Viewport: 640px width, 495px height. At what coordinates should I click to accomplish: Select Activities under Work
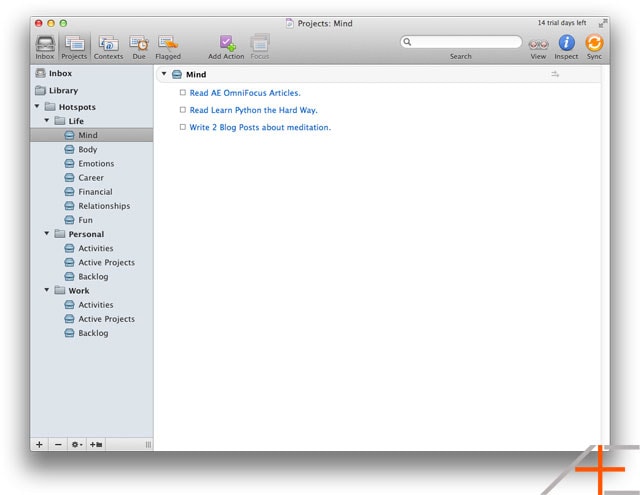point(92,305)
